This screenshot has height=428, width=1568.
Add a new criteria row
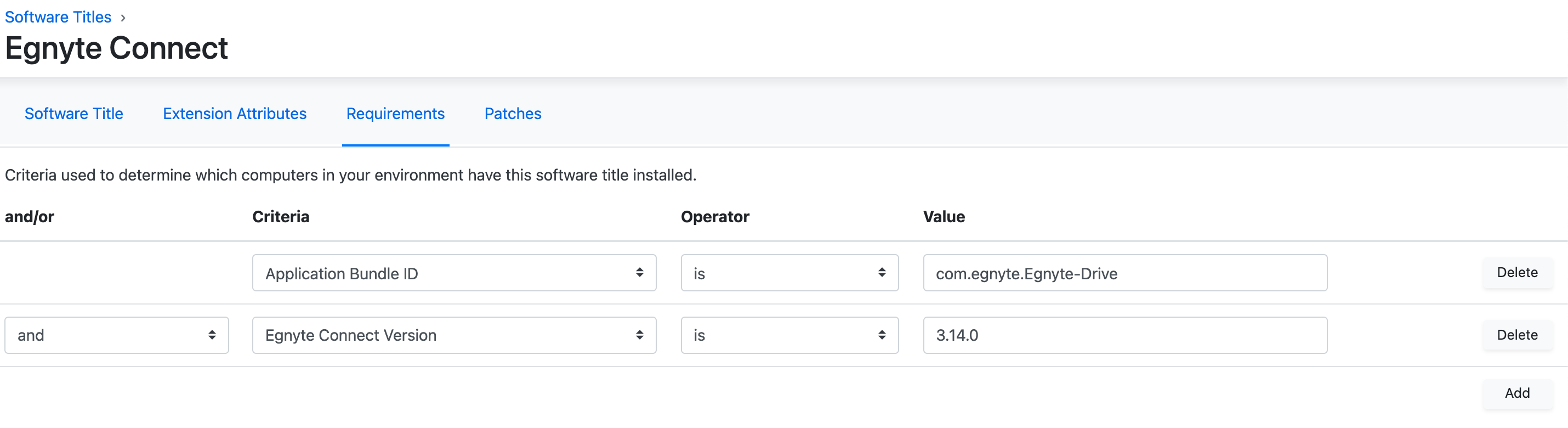coord(1517,393)
